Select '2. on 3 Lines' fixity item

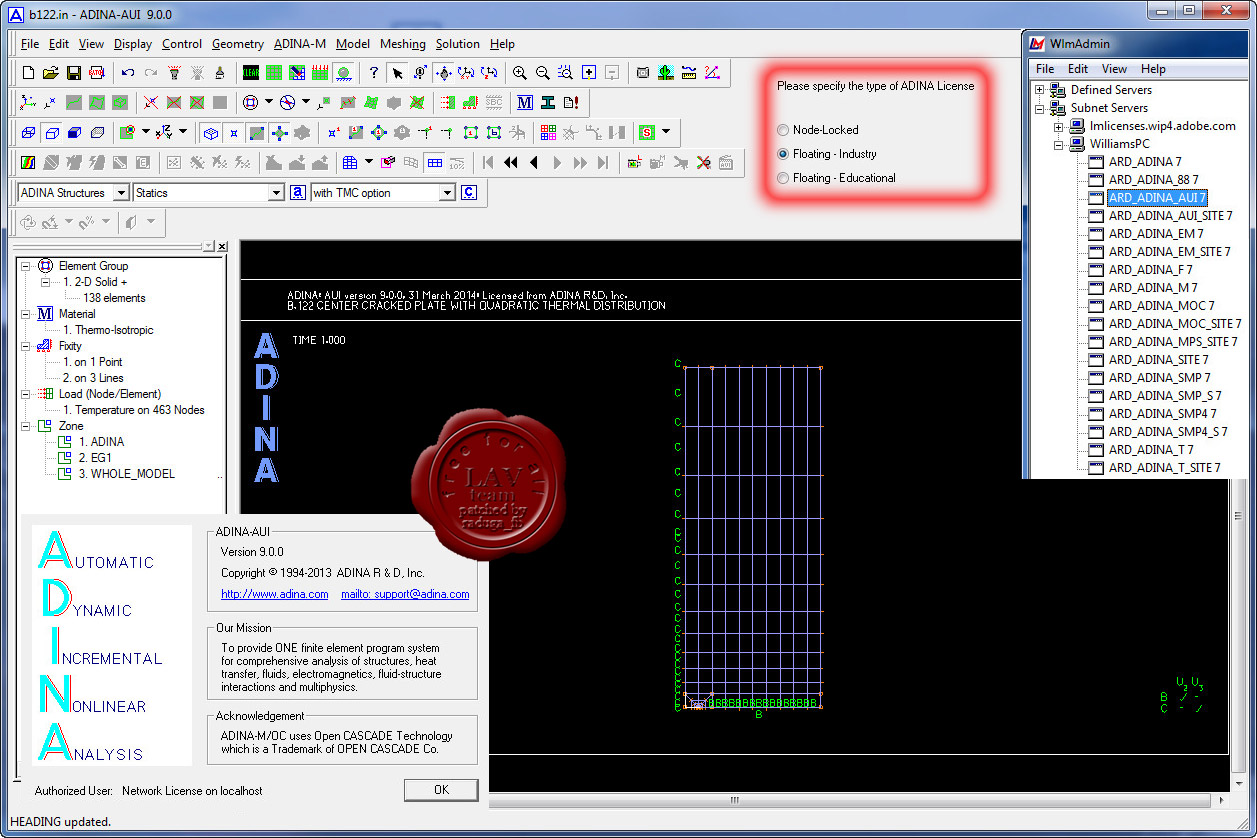coord(94,378)
